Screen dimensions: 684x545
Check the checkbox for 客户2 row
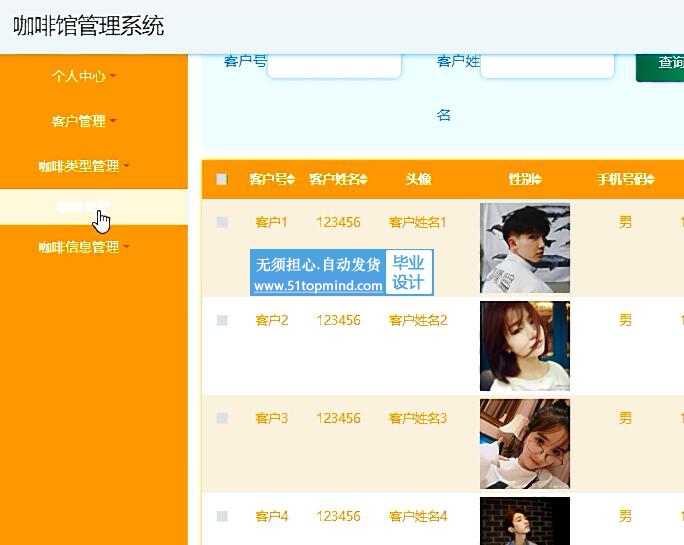[222, 320]
